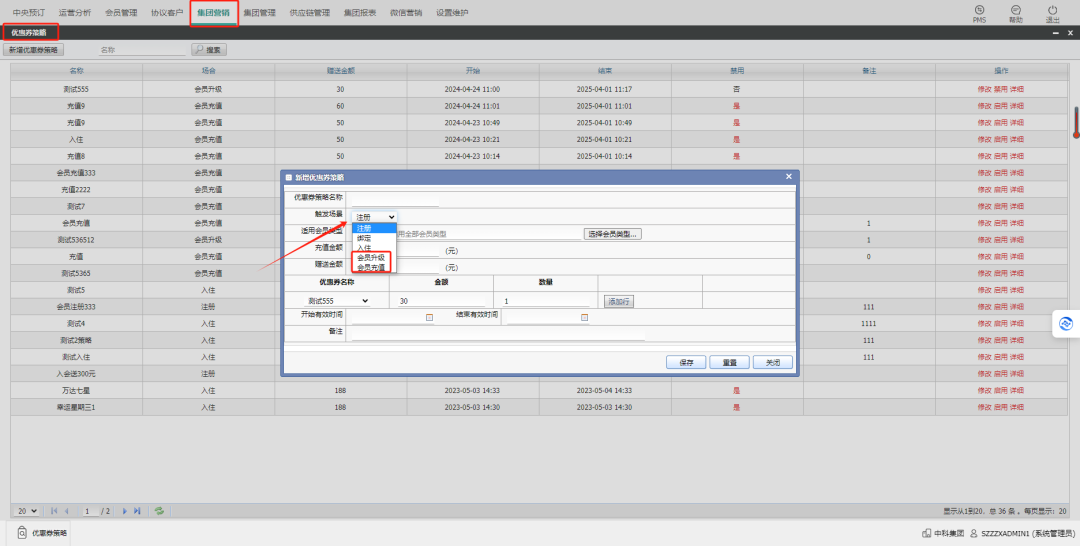The width and height of the screenshot is (1080, 546).
Task: Click the floating blue widget icon at right edge
Action: [x=1066, y=324]
